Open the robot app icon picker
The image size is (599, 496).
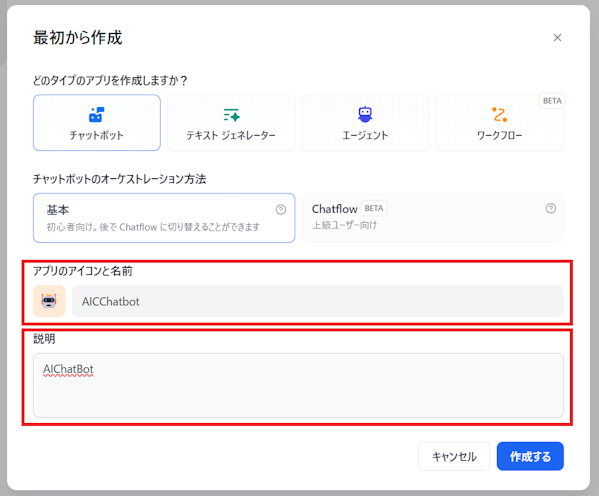[x=49, y=301]
